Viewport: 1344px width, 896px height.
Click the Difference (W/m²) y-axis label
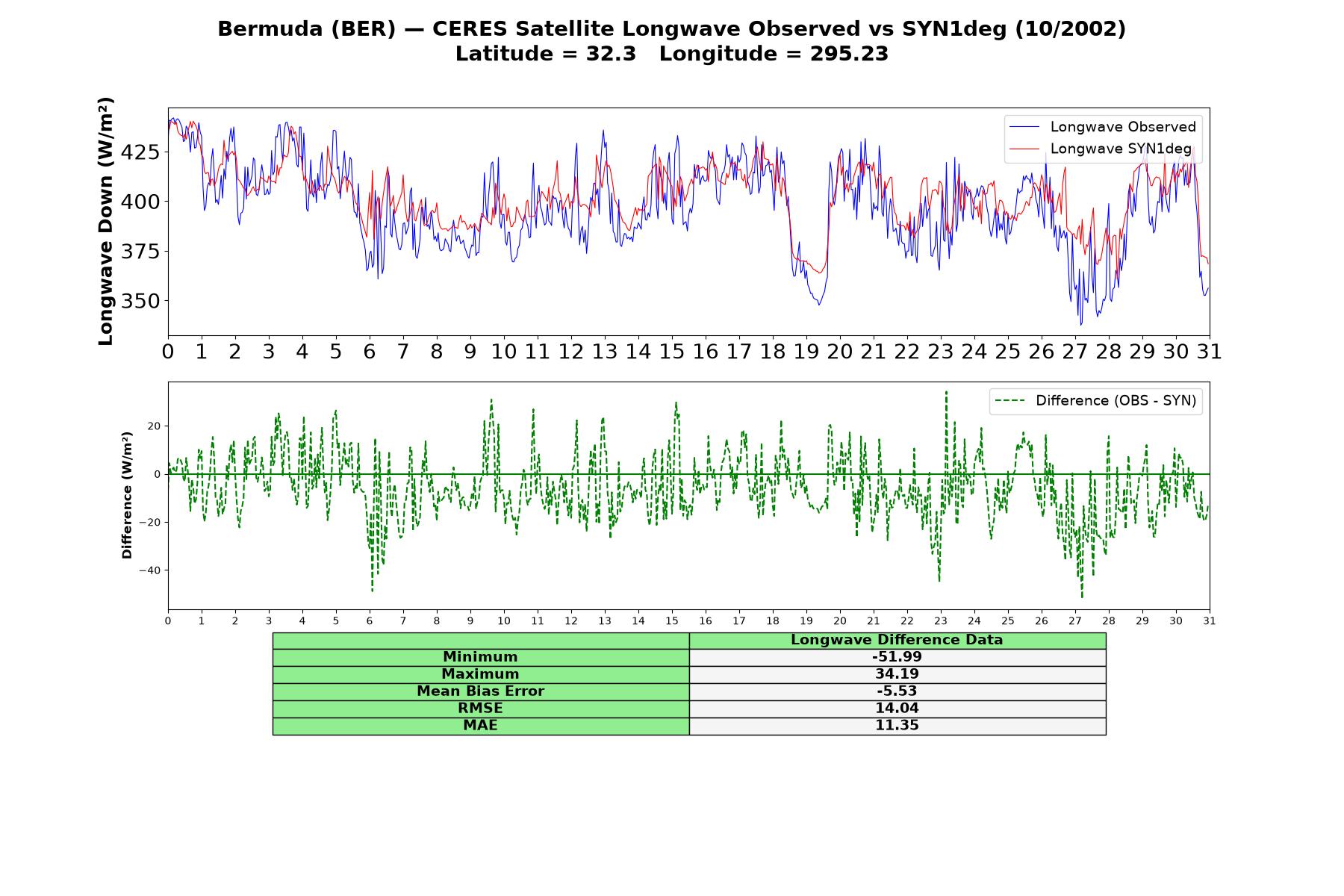pos(127,495)
